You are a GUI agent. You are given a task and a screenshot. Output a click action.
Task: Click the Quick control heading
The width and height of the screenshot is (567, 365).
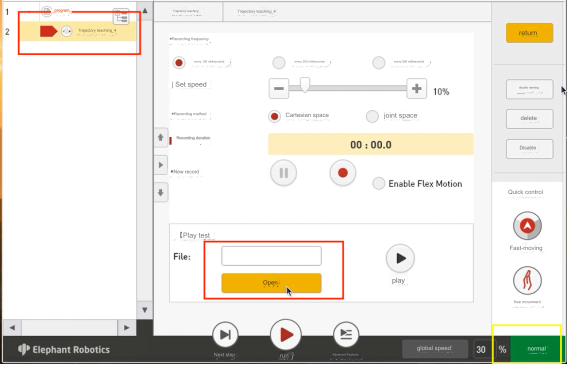click(525, 192)
